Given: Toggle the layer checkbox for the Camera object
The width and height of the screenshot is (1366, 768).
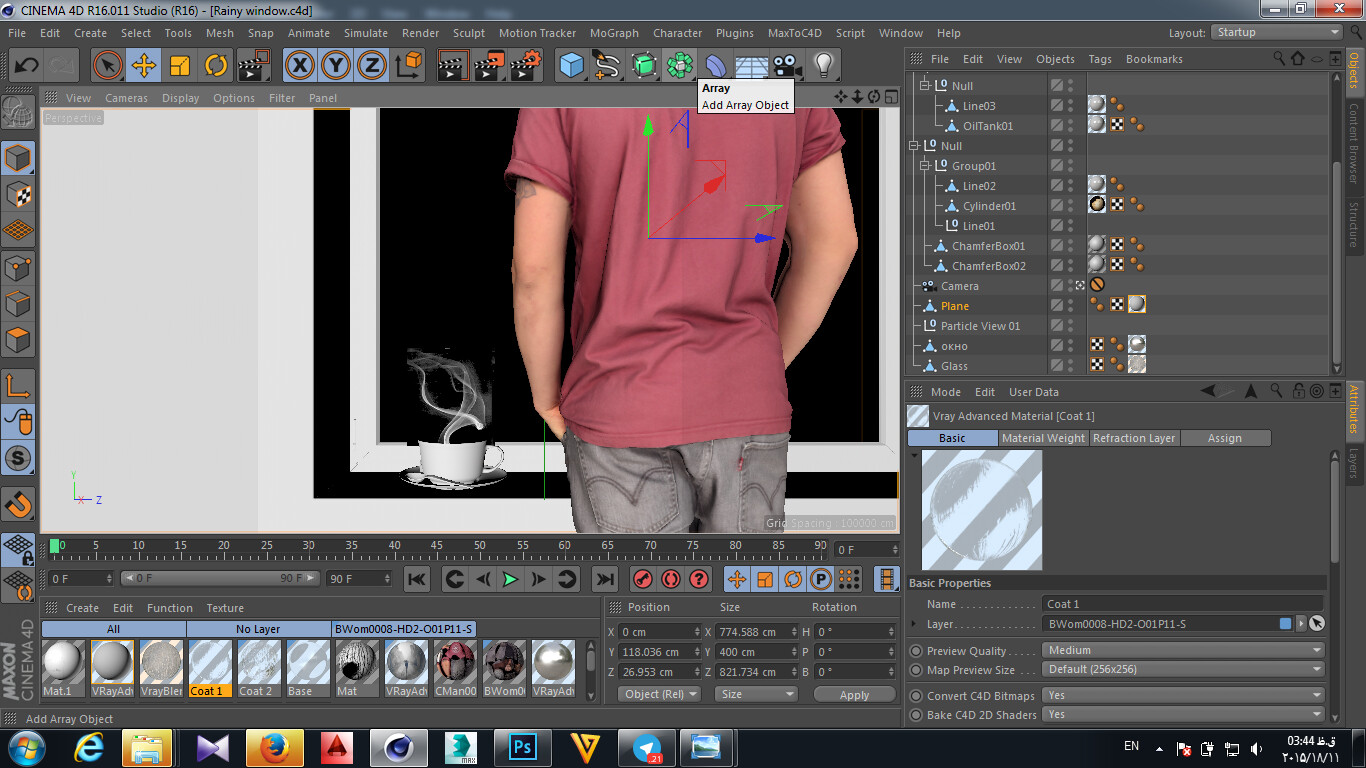Looking at the screenshot, I should [1056, 286].
